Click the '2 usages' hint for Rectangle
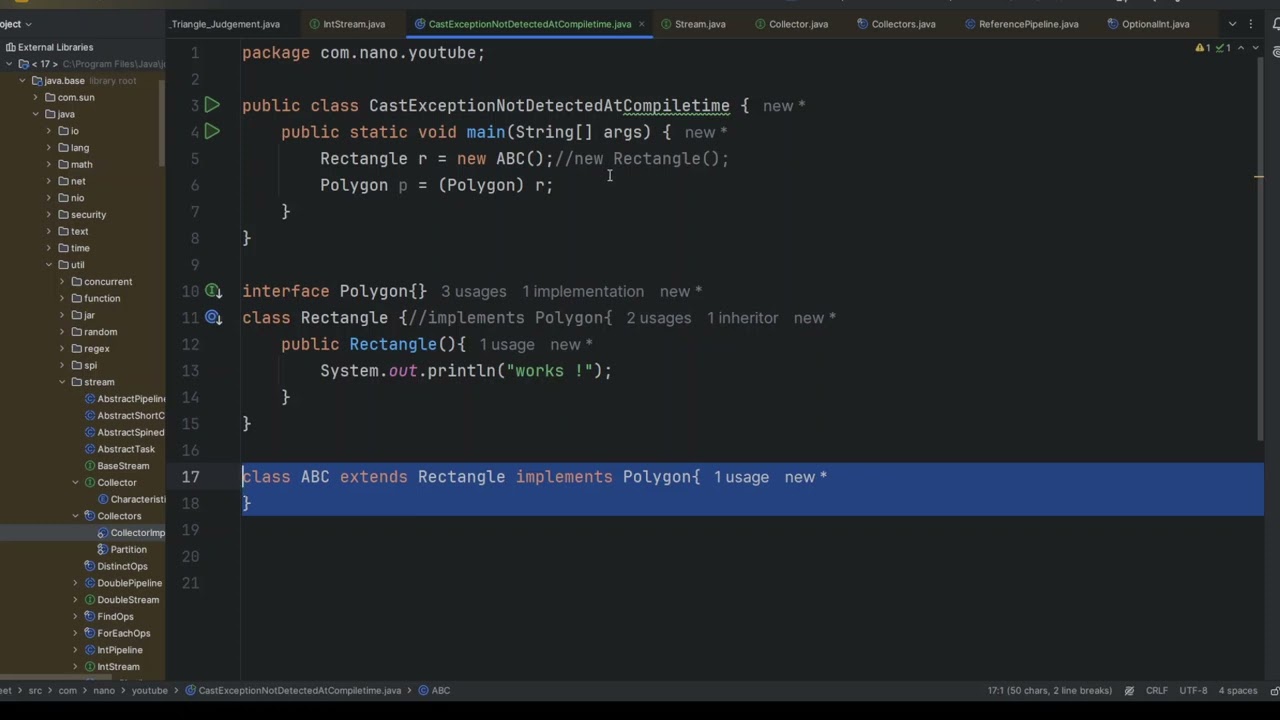Image resolution: width=1280 pixels, height=720 pixels. (x=659, y=318)
